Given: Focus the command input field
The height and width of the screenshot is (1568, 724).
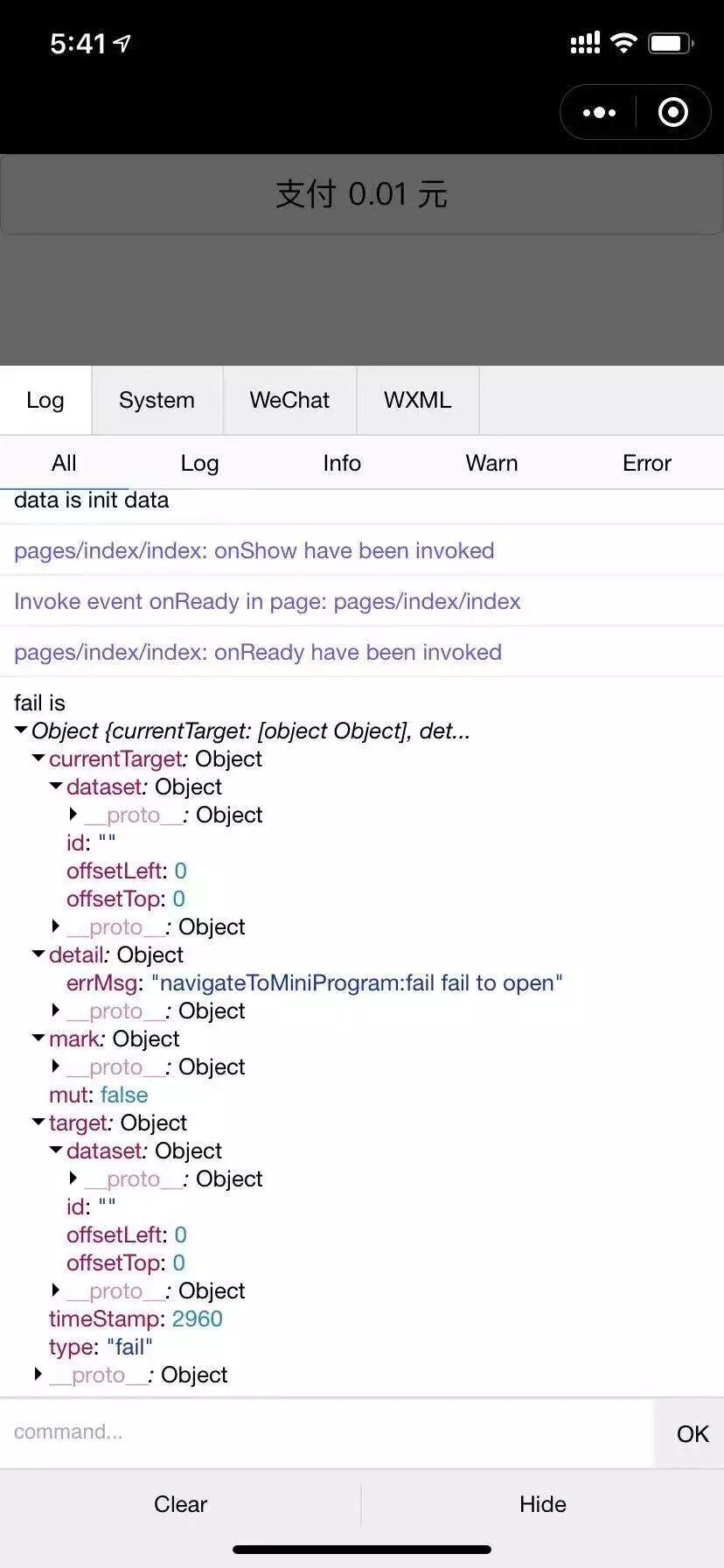Looking at the screenshot, I should click(x=325, y=1432).
